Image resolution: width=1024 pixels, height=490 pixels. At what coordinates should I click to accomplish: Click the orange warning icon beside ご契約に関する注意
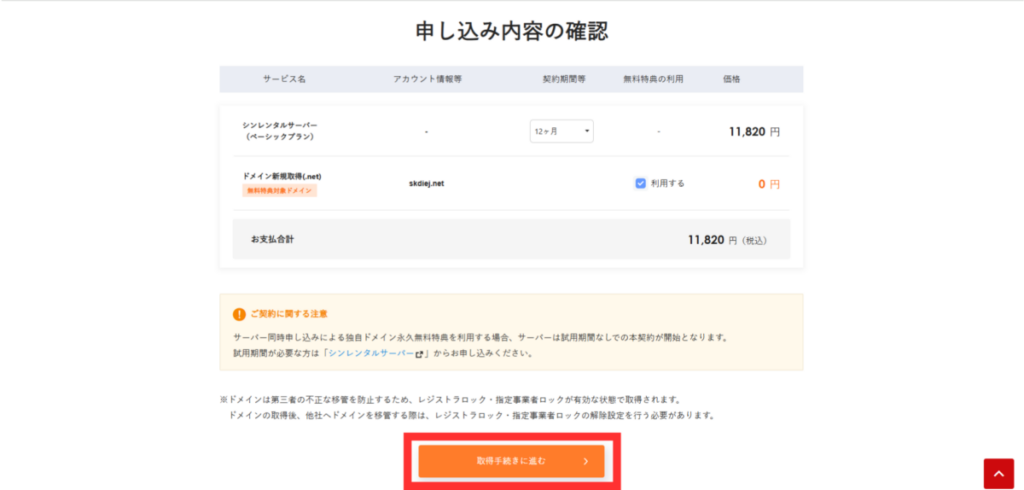(239, 314)
